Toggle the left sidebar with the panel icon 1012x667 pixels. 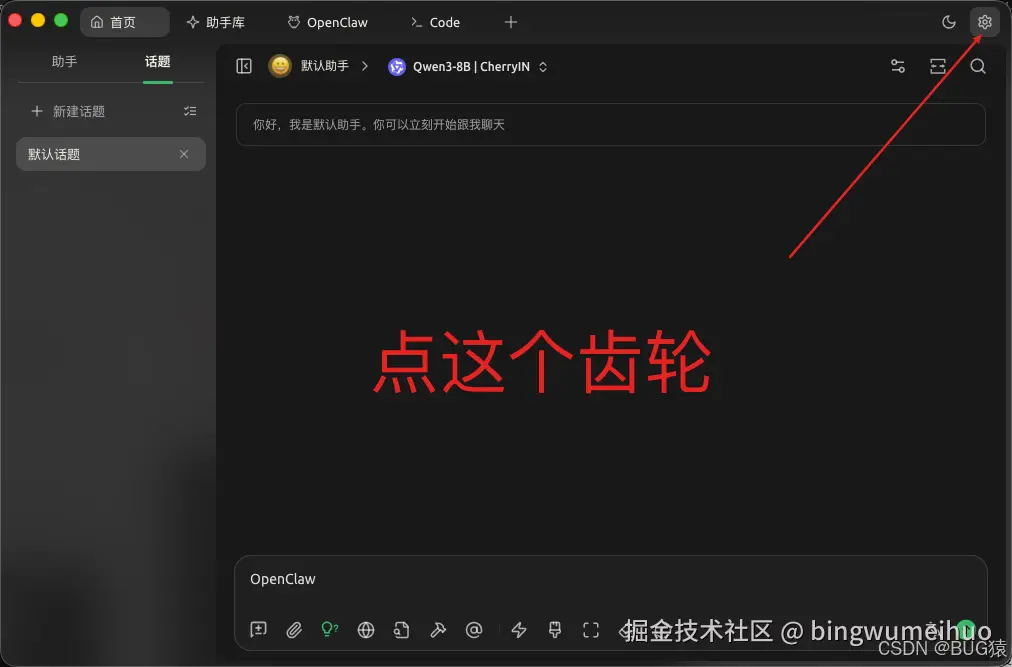pos(243,66)
